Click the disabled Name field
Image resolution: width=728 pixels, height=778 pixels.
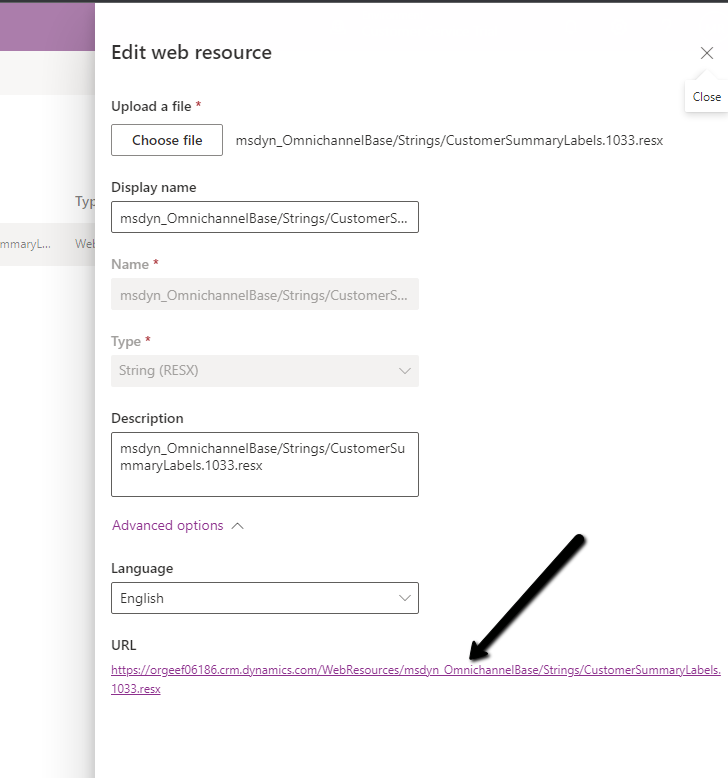pyautogui.click(x=264, y=294)
